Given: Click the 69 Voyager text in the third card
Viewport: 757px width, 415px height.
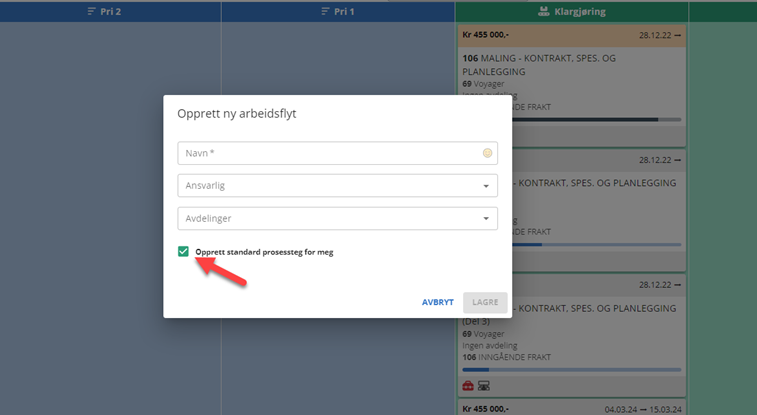Looking at the screenshot, I should (483, 334).
